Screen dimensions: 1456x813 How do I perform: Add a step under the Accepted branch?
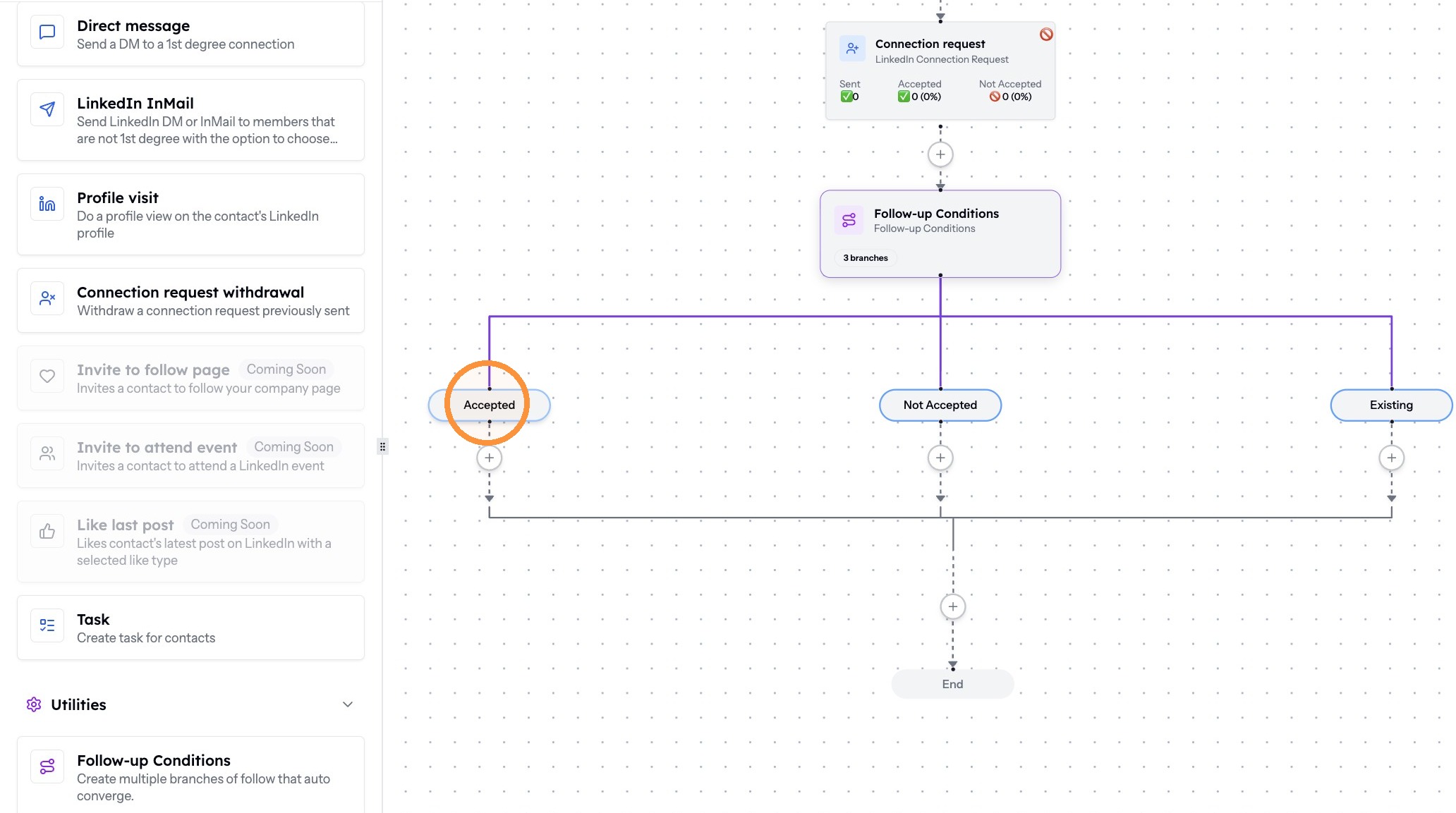[x=489, y=458]
